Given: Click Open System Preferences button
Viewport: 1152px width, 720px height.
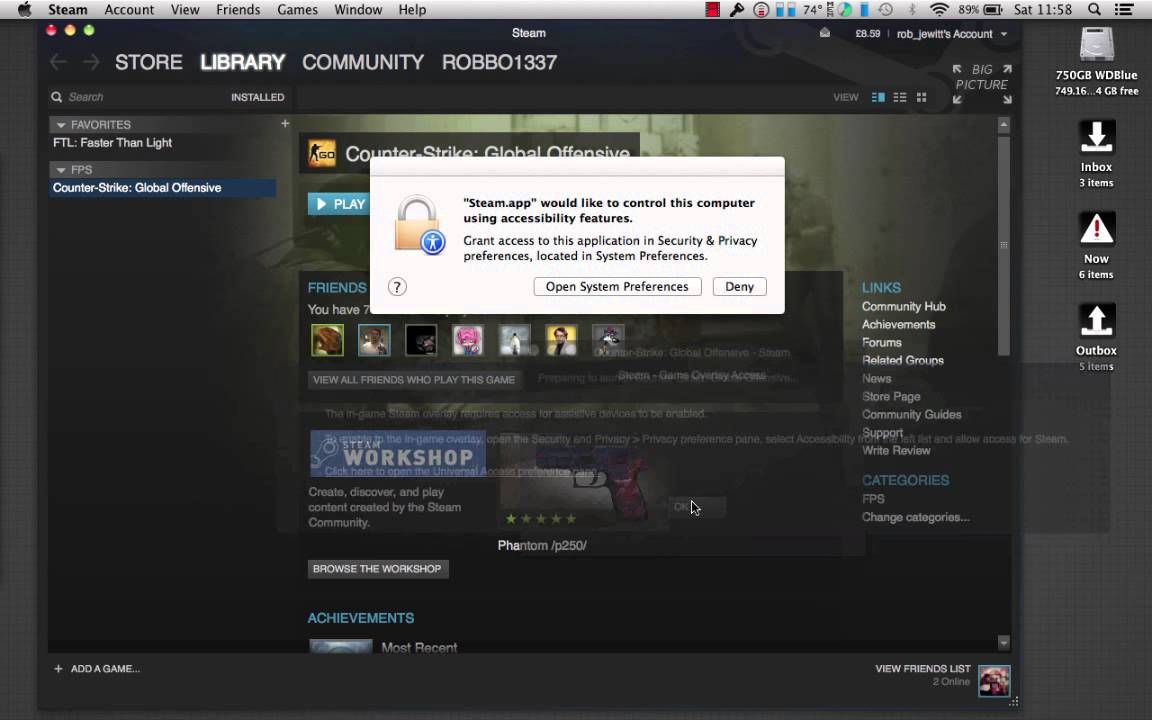Looking at the screenshot, I should pyautogui.click(x=617, y=287).
